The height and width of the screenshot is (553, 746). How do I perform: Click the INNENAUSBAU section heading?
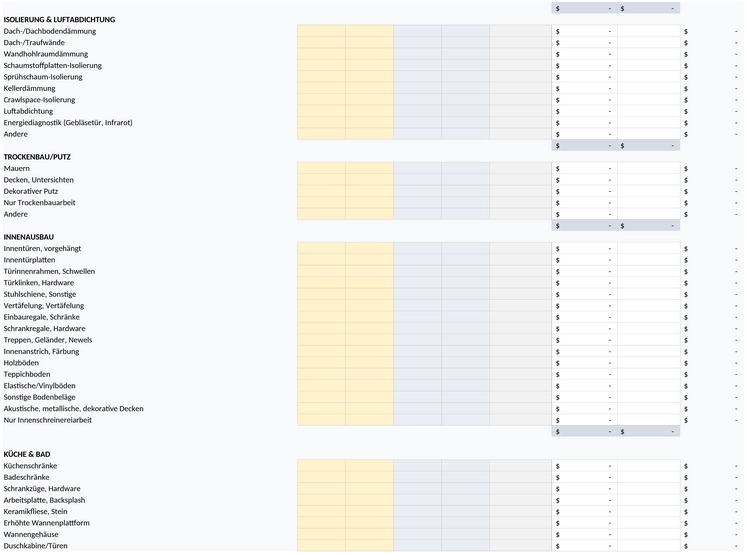coord(29,237)
